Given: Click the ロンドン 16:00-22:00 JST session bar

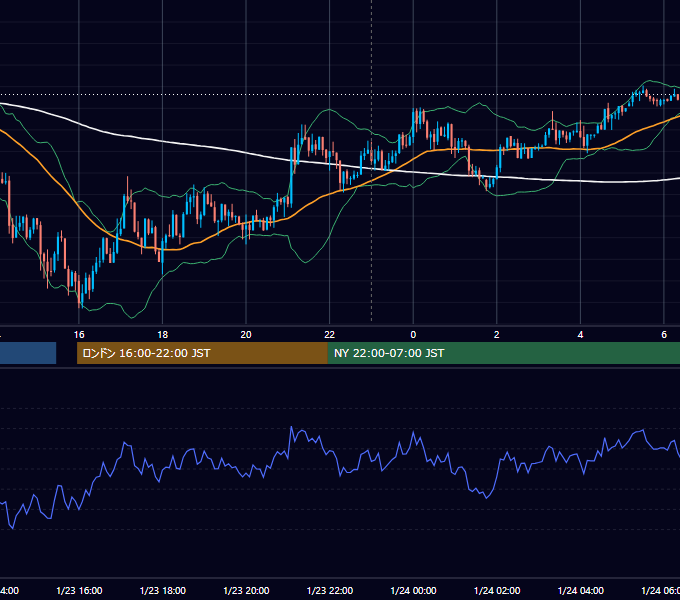Looking at the screenshot, I should coord(202,353).
